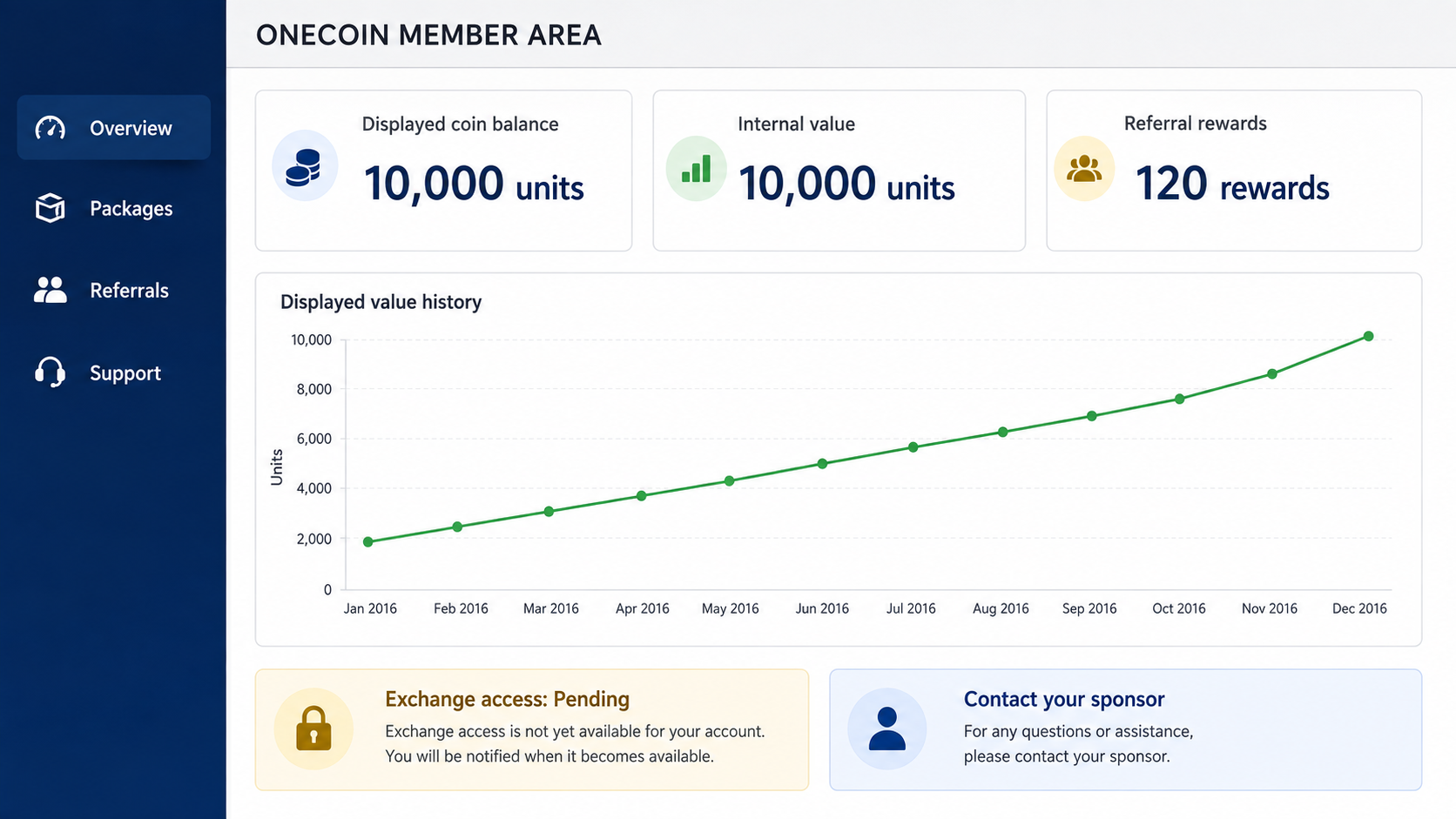Click the '120 rewards' value
The image size is (1456, 819).
pyautogui.click(x=1232, y=184)
